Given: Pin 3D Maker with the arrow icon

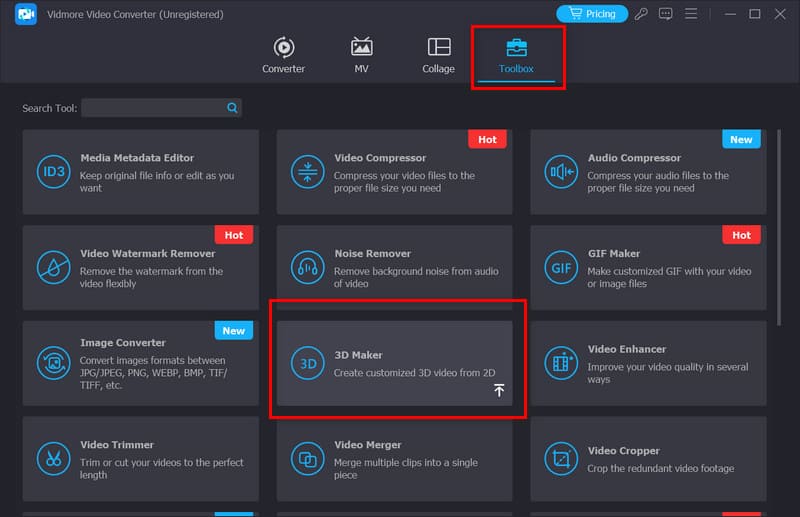Looking at the screenshot, I should click(x=499, y=391).
